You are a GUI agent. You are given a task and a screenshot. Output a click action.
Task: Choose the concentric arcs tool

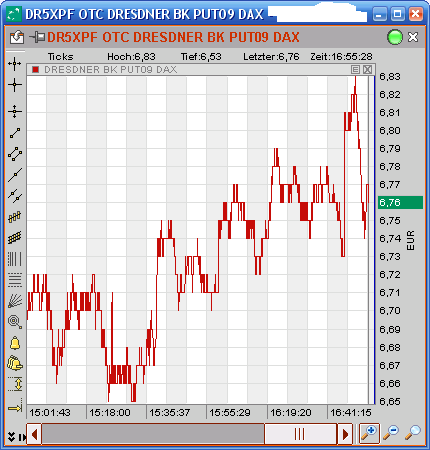click(x=15, y=322)
